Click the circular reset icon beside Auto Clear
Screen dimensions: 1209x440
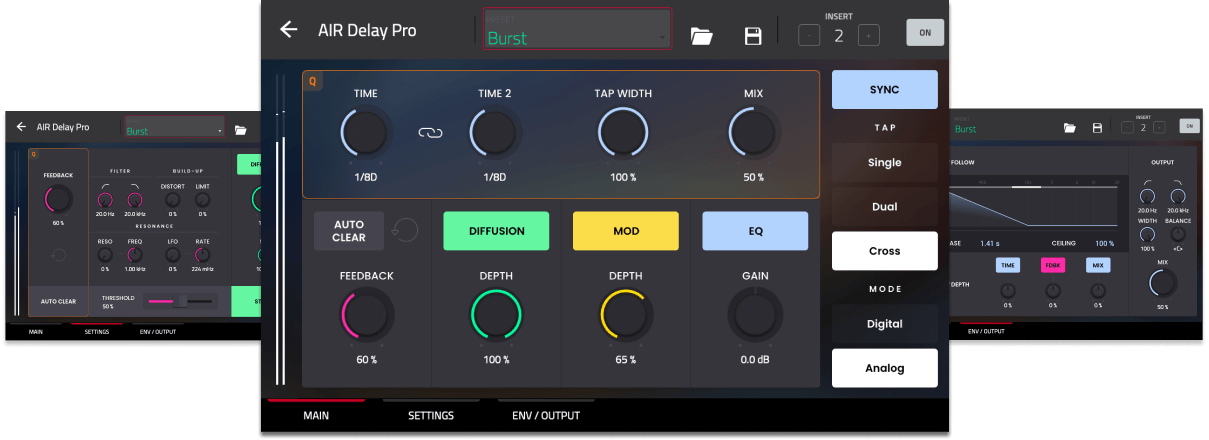click(x=405, y=230)
